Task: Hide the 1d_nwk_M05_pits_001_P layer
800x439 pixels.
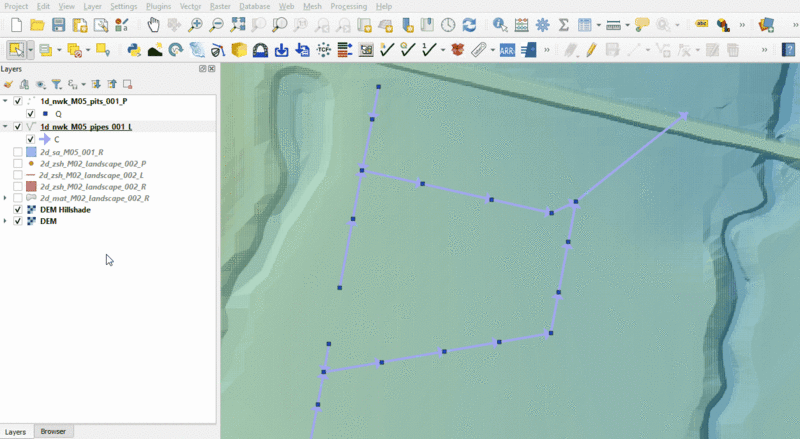Action: point(18,101)
